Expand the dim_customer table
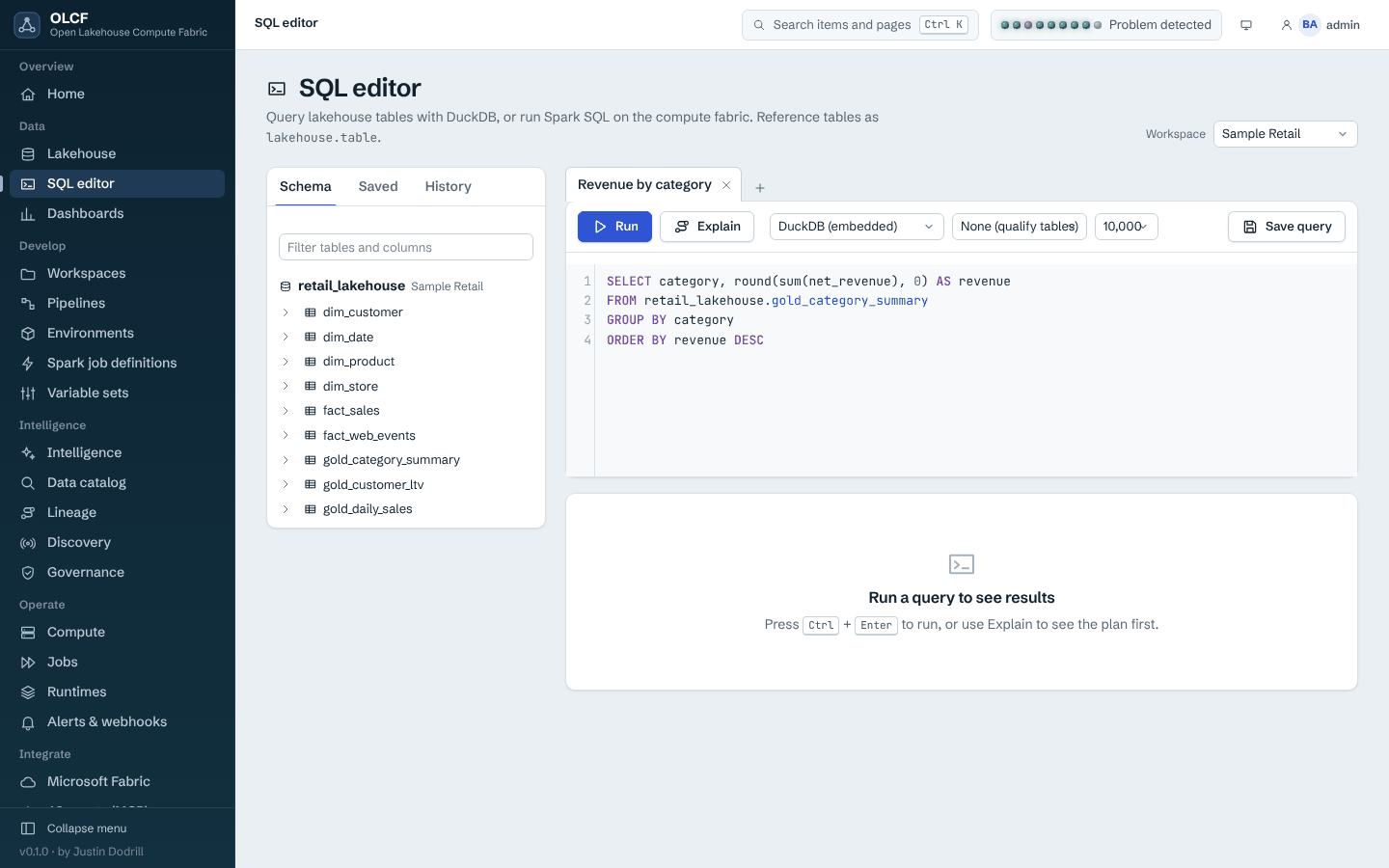The width and height of the screenshot is (1389, 868). point(286,312)
